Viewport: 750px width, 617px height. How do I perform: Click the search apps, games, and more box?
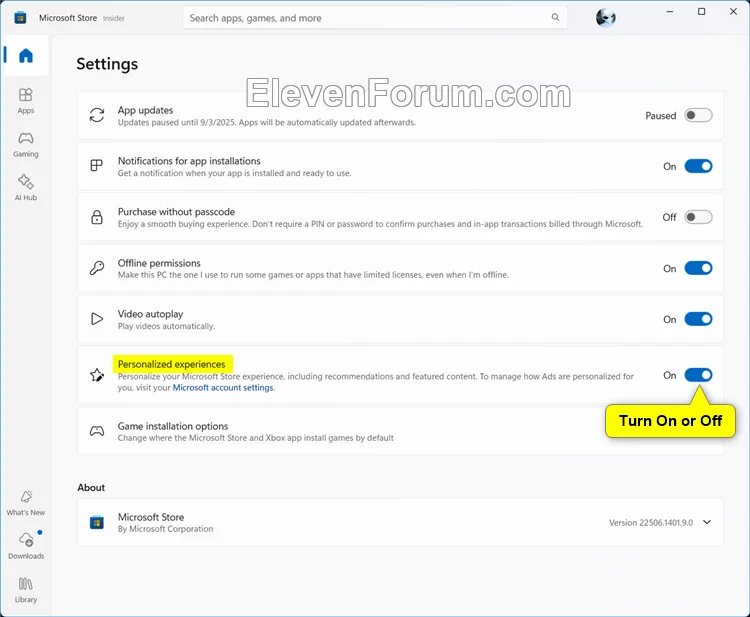pos(375,18)
